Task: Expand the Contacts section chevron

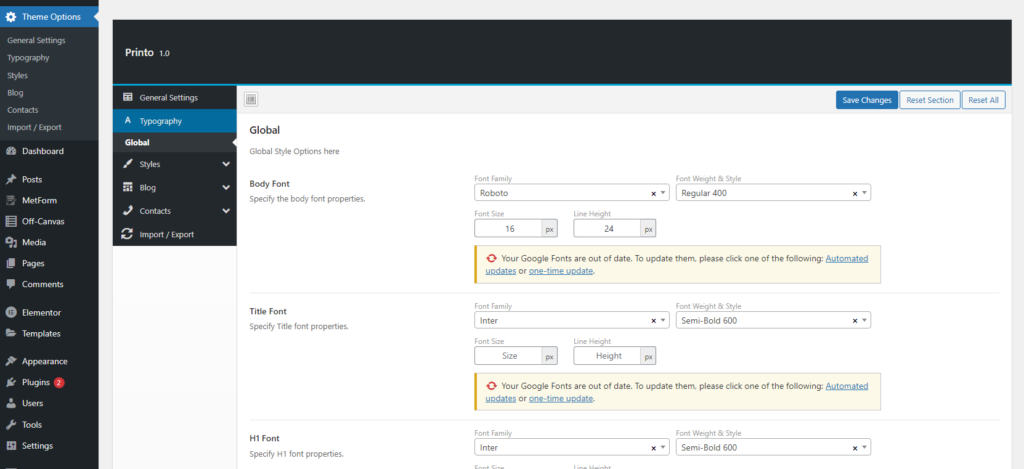Action: click(226, 211)
